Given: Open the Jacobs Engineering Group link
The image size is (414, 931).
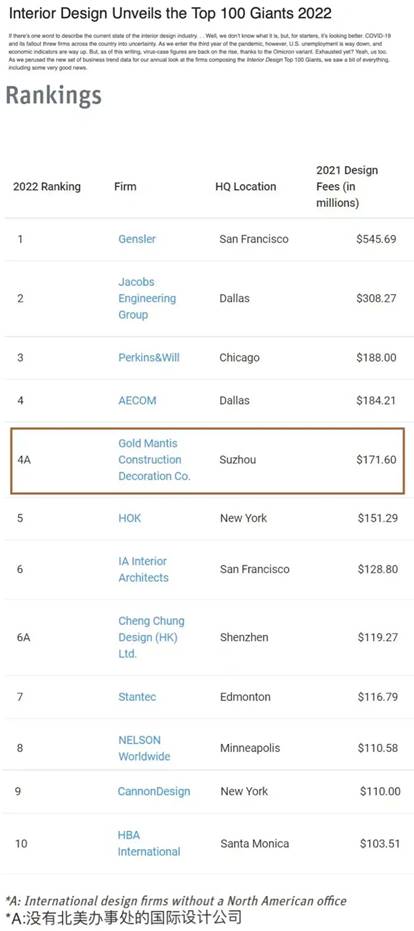Looking at the screenshot, I should [x=147, y=298].
